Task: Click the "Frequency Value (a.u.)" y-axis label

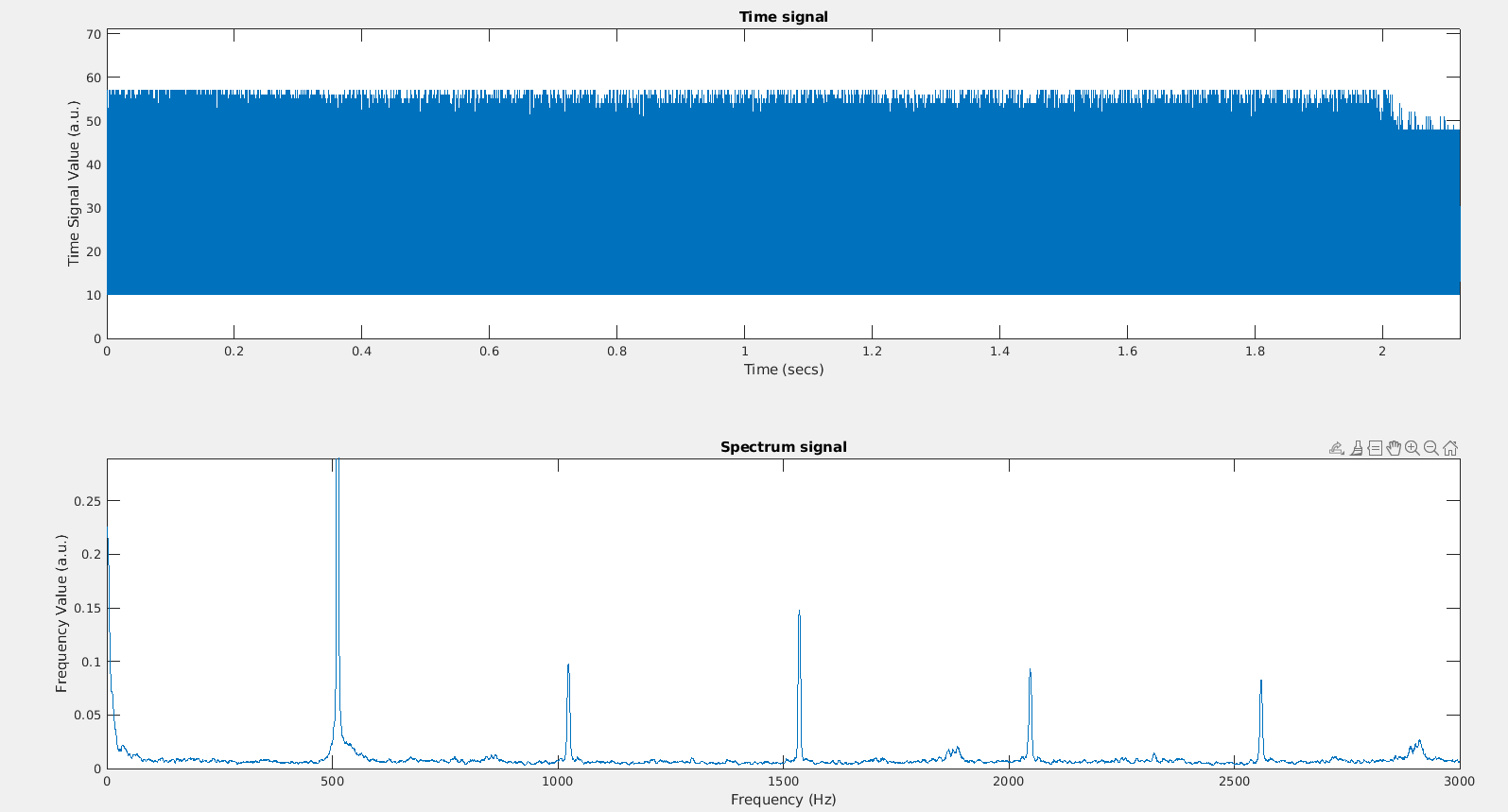Action: click(61, 613)
